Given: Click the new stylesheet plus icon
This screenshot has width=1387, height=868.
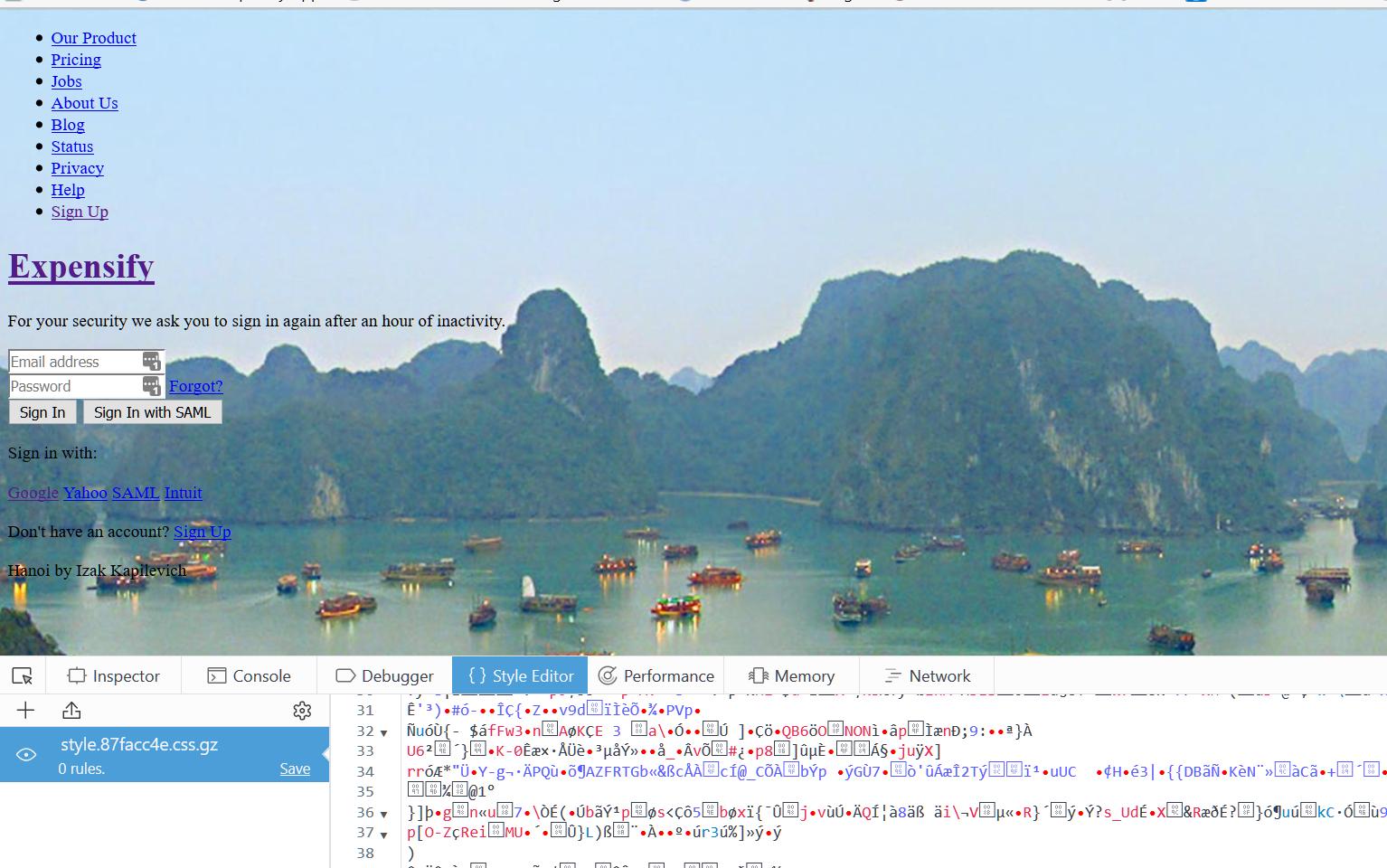Looking at the screenshot, I should point(25,711).
